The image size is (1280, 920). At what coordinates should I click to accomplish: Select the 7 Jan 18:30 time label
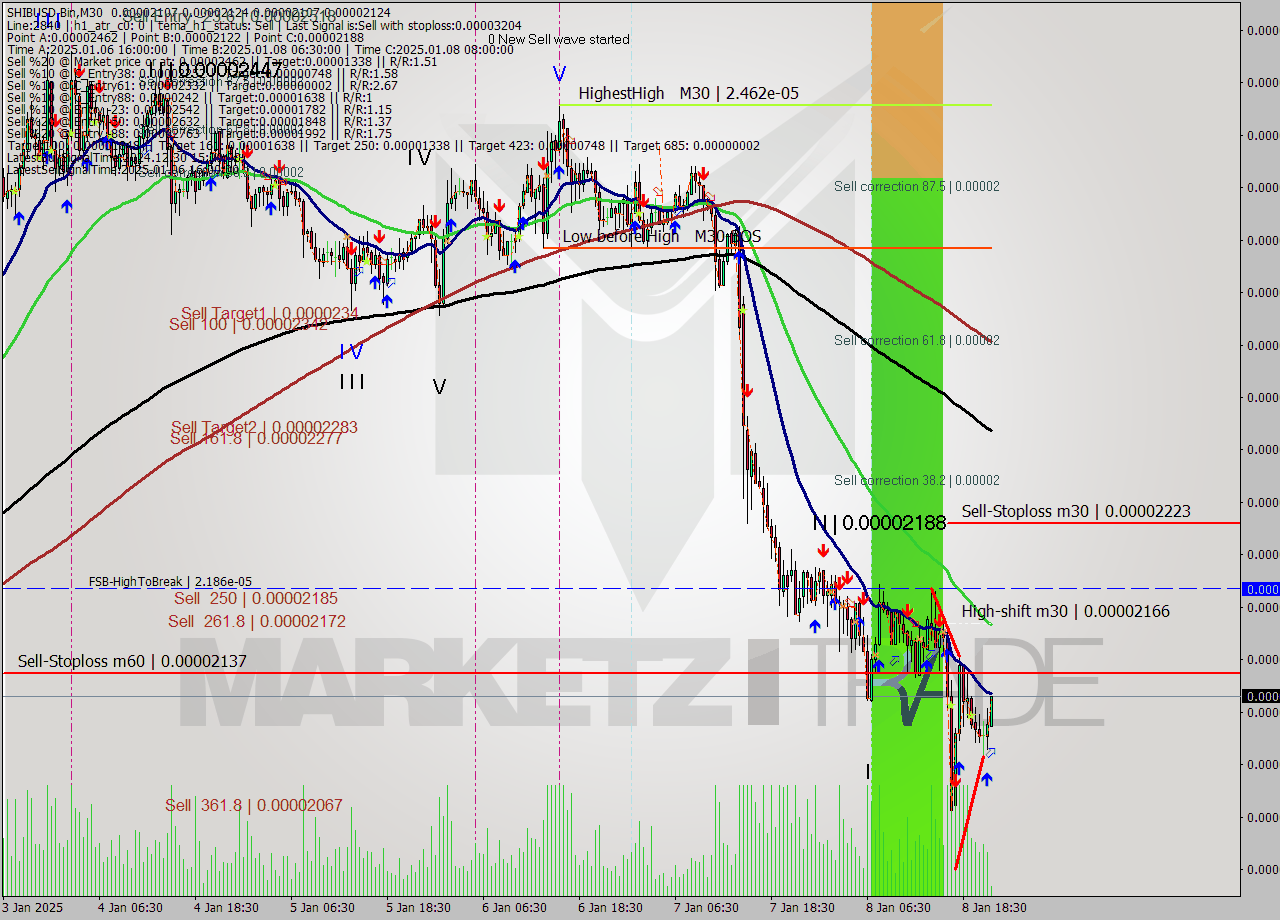803,907
